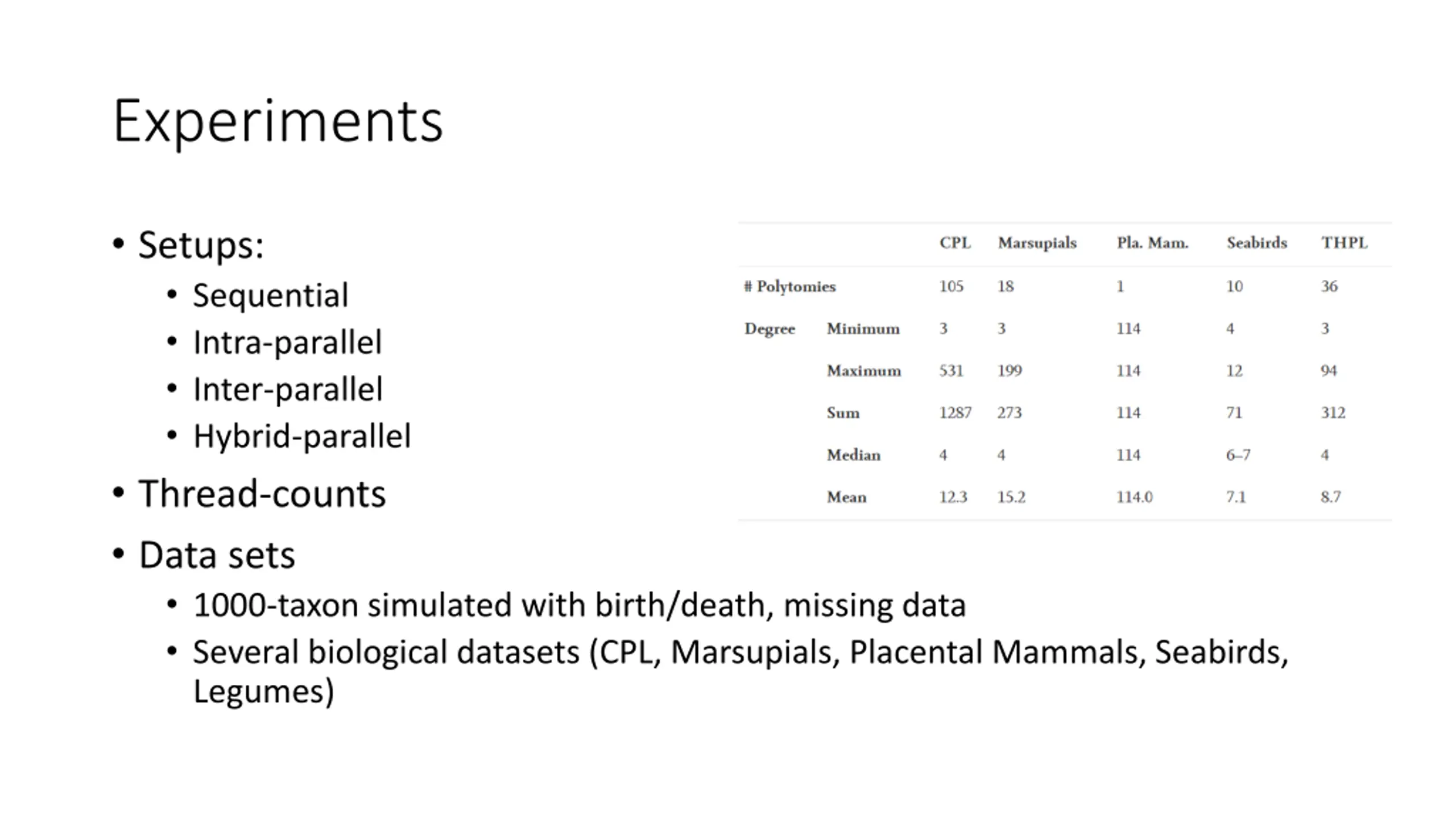Click the Seabirds Median value 6–7
Image resolution: width=1456 pixels, height=819 pixels.
(x=1238, y=455)
